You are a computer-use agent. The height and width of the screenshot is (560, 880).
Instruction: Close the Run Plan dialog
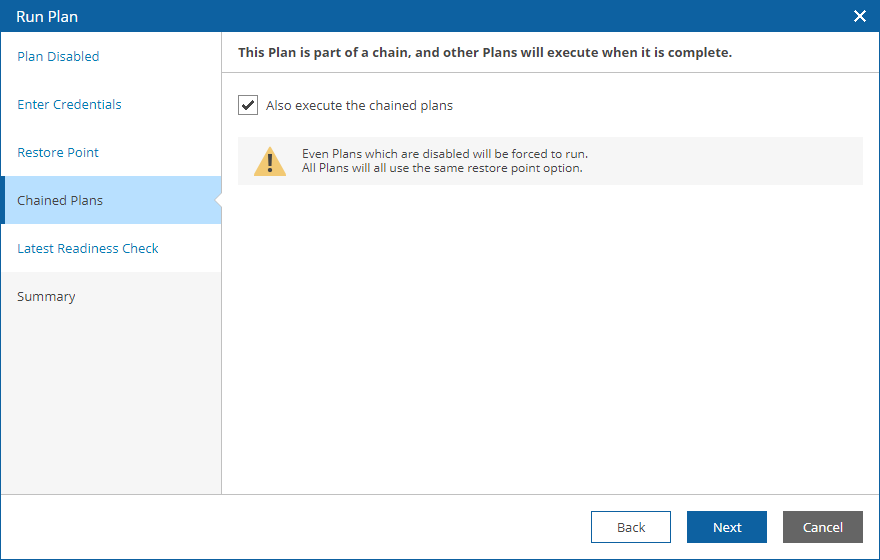point(859,16)
